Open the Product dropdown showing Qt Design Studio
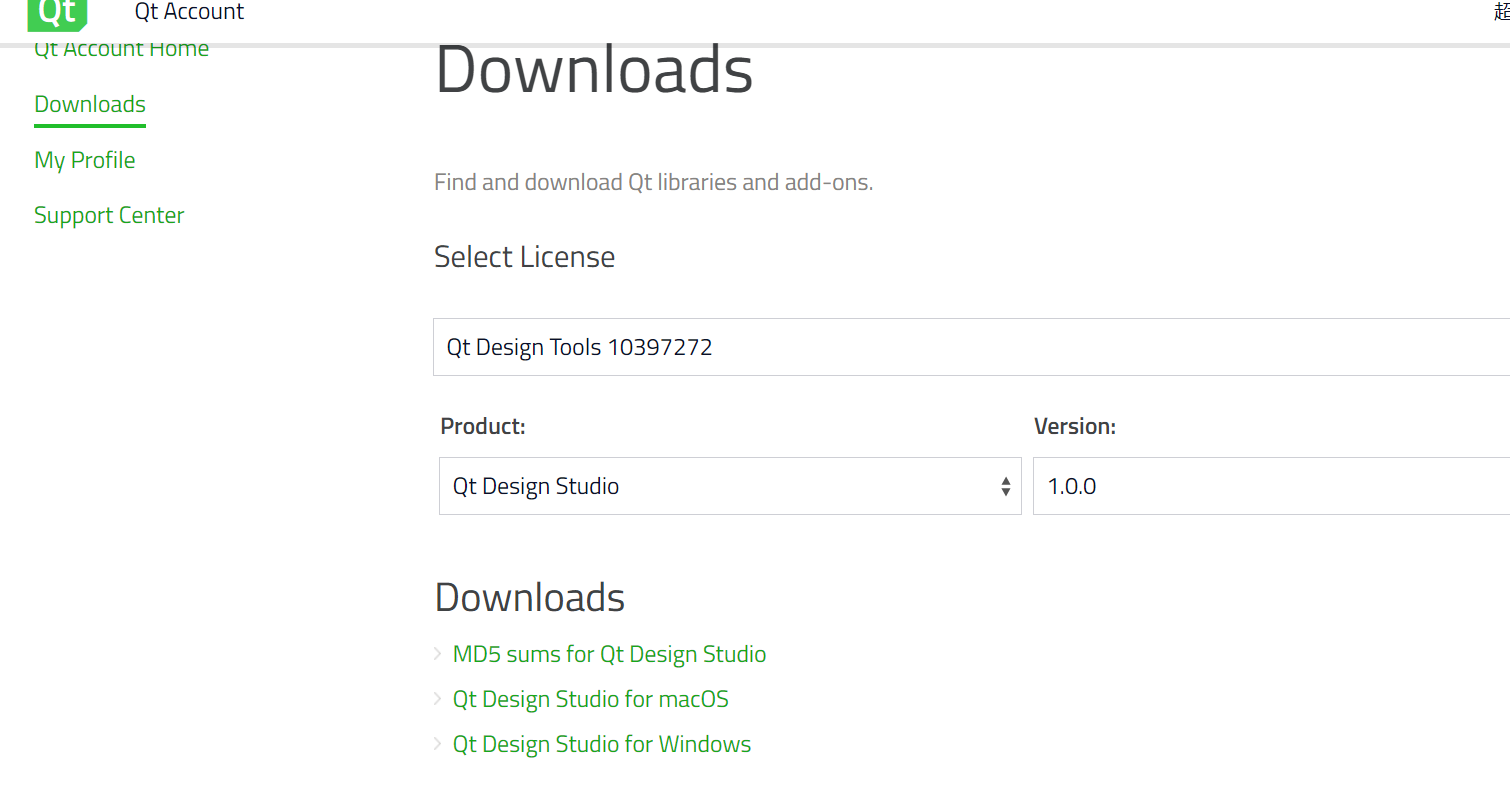This screenshot has width=1510, height=809. pyautogui.click(x=730, y=486)
